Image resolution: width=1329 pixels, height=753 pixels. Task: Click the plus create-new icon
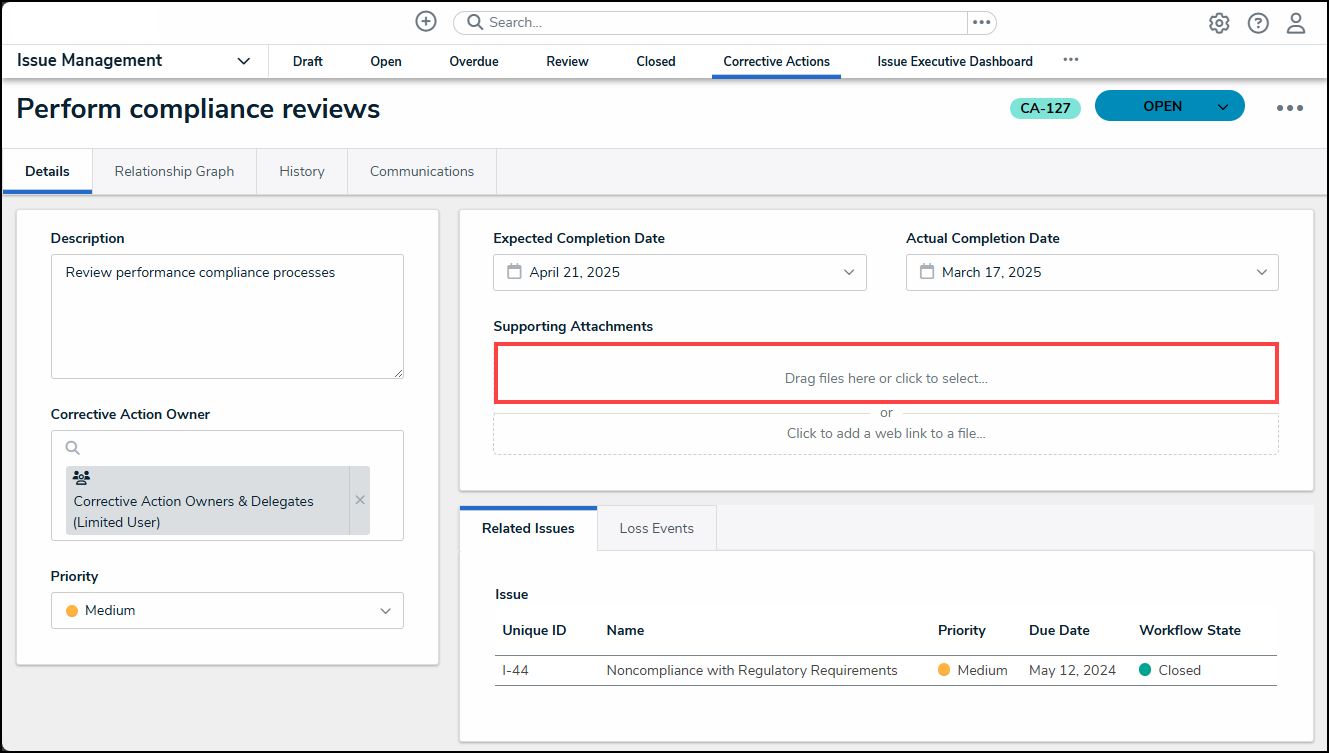(x=426, y=22)
